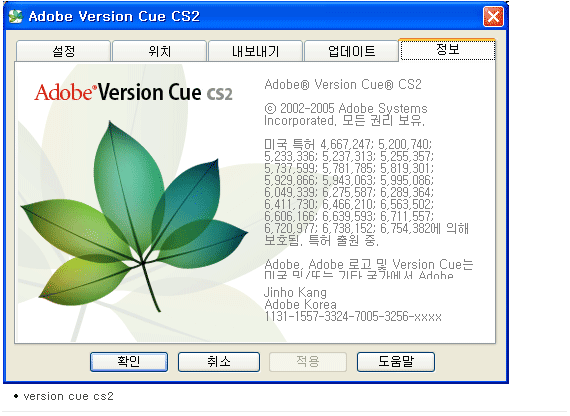Click the Adobe 로고 trademark paragraph
Viewport: 570px width, 416px height.
tap(369, 269)
